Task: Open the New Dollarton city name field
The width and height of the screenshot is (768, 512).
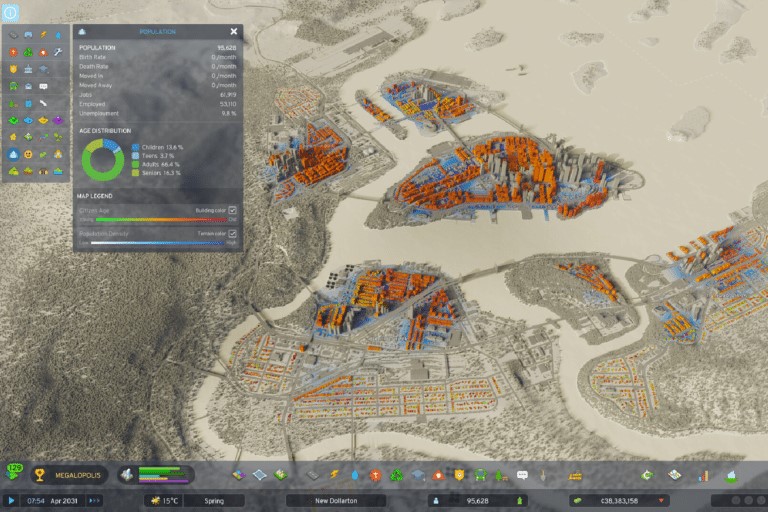Action: [336, 501]
